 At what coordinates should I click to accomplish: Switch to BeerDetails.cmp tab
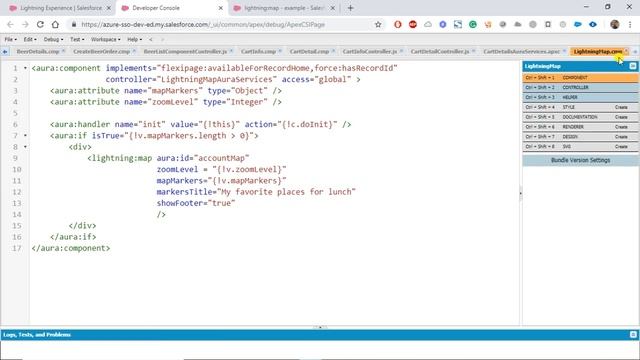(38, 51)
